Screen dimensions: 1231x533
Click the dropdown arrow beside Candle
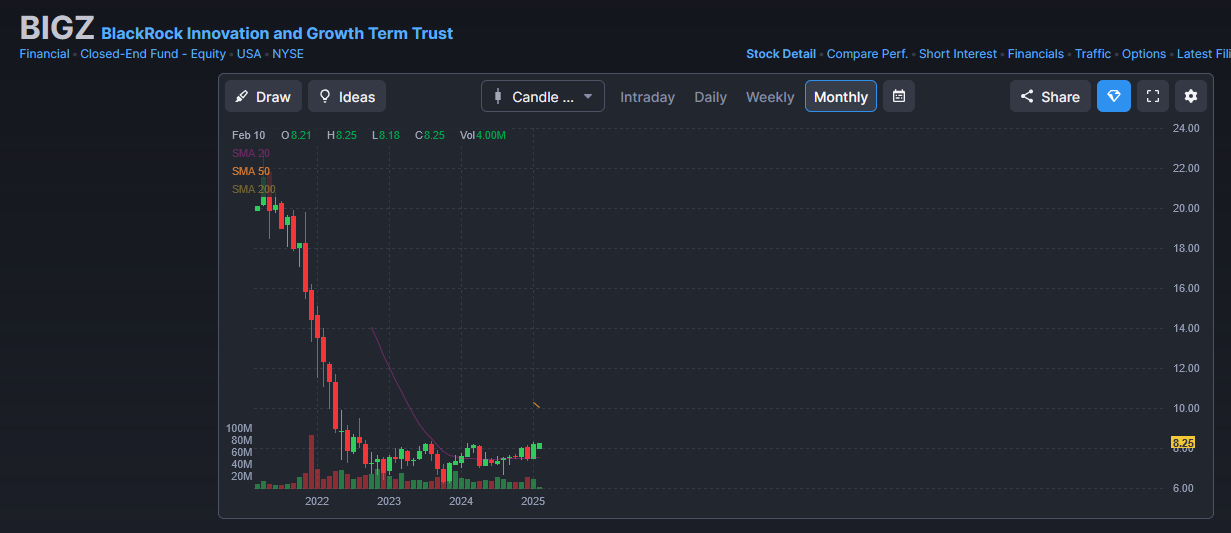[588, 97]
